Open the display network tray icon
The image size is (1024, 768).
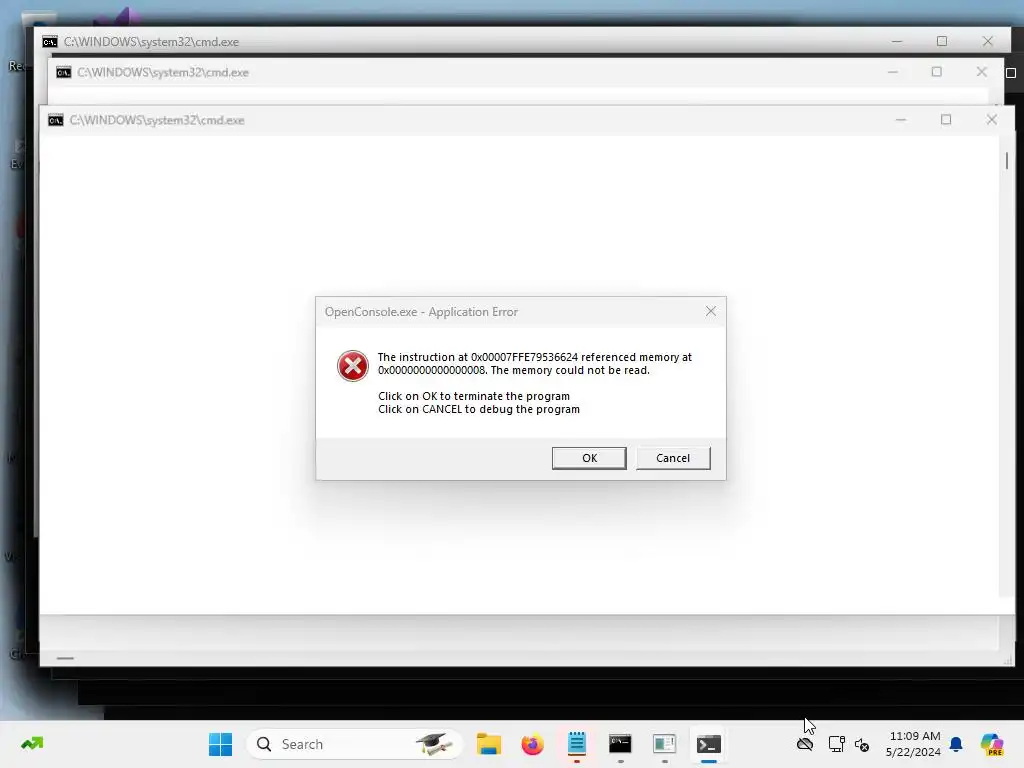pyautogui.click(x=837, y=744)
